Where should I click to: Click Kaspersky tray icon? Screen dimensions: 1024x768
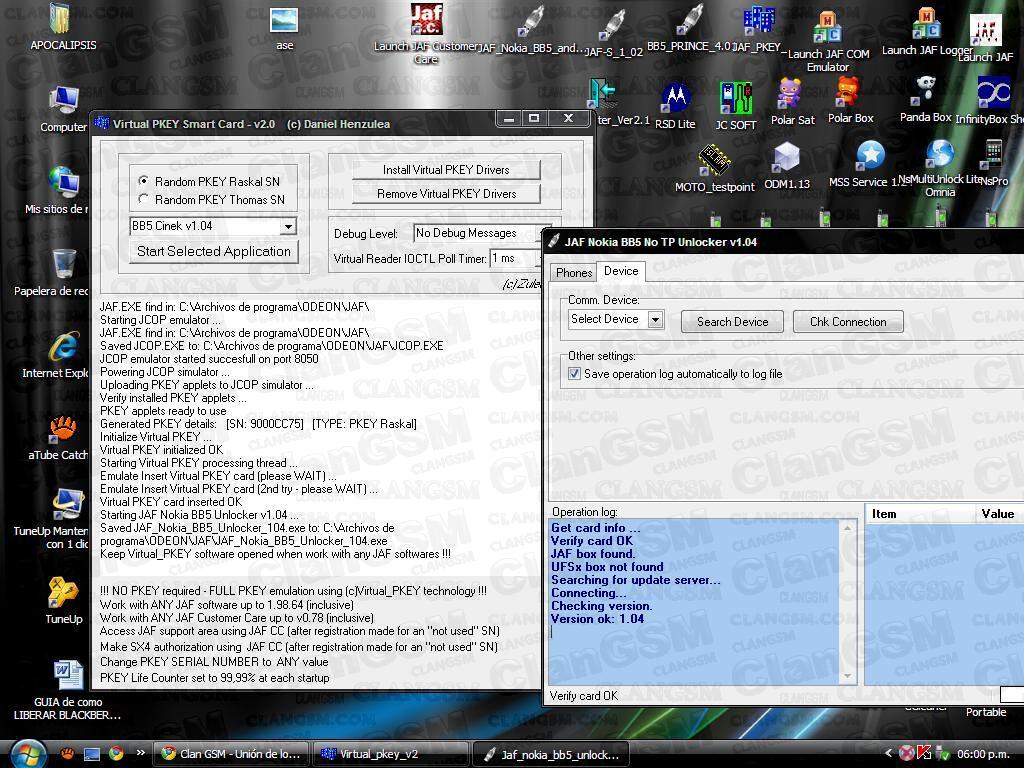923,753
